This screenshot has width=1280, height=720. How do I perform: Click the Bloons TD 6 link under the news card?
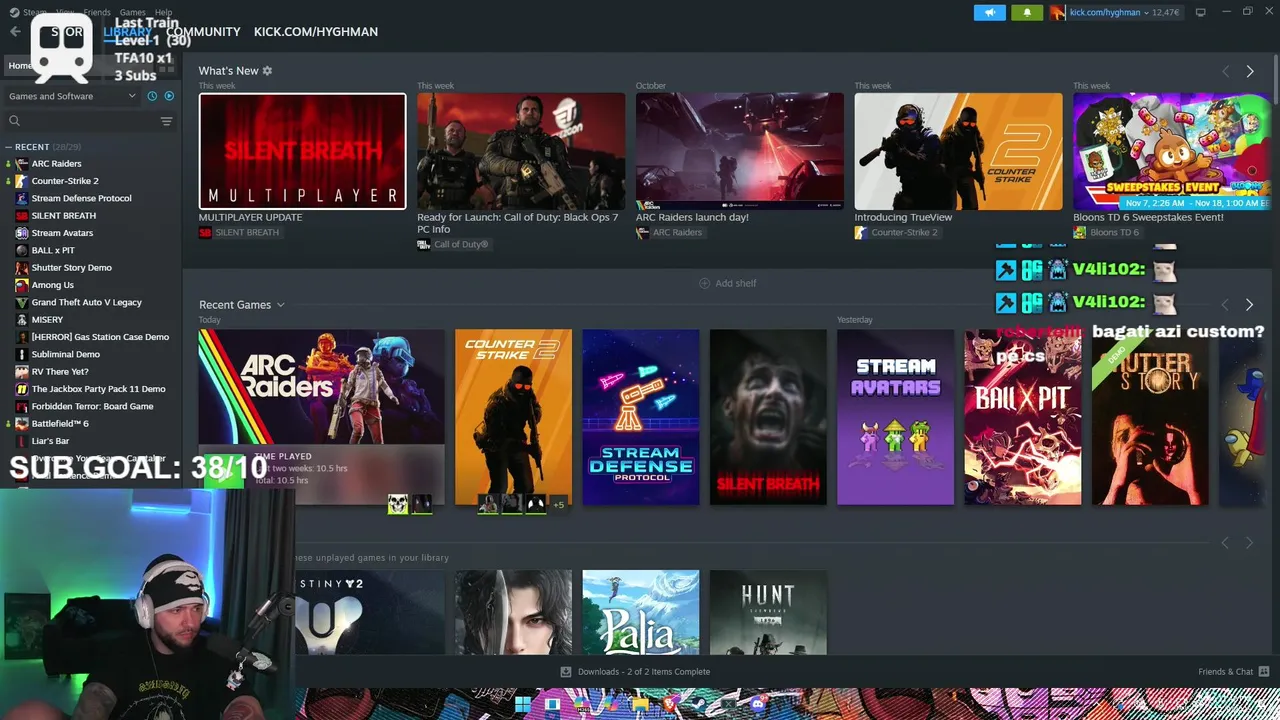coord(1106,233)
